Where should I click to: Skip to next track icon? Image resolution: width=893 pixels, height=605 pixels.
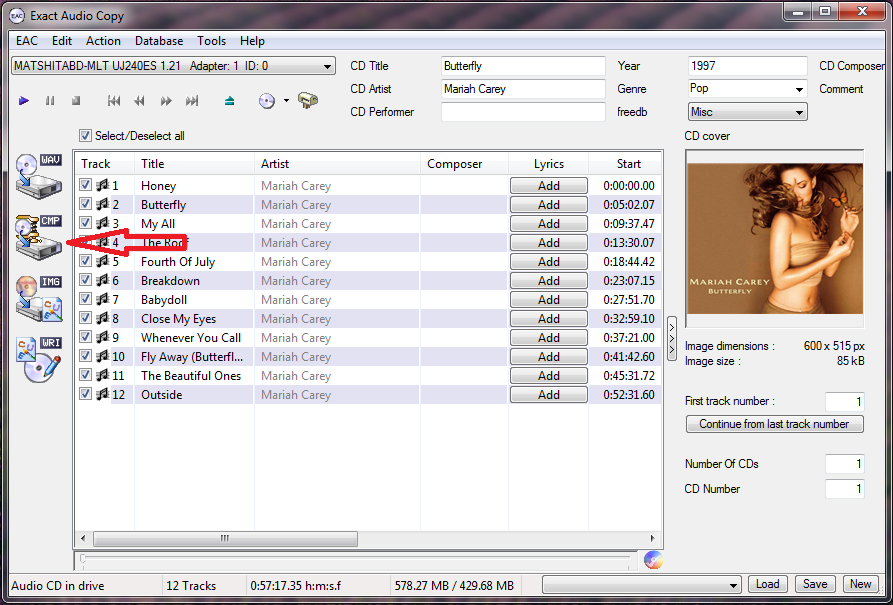pyautogui.click(x=192, y=101)
